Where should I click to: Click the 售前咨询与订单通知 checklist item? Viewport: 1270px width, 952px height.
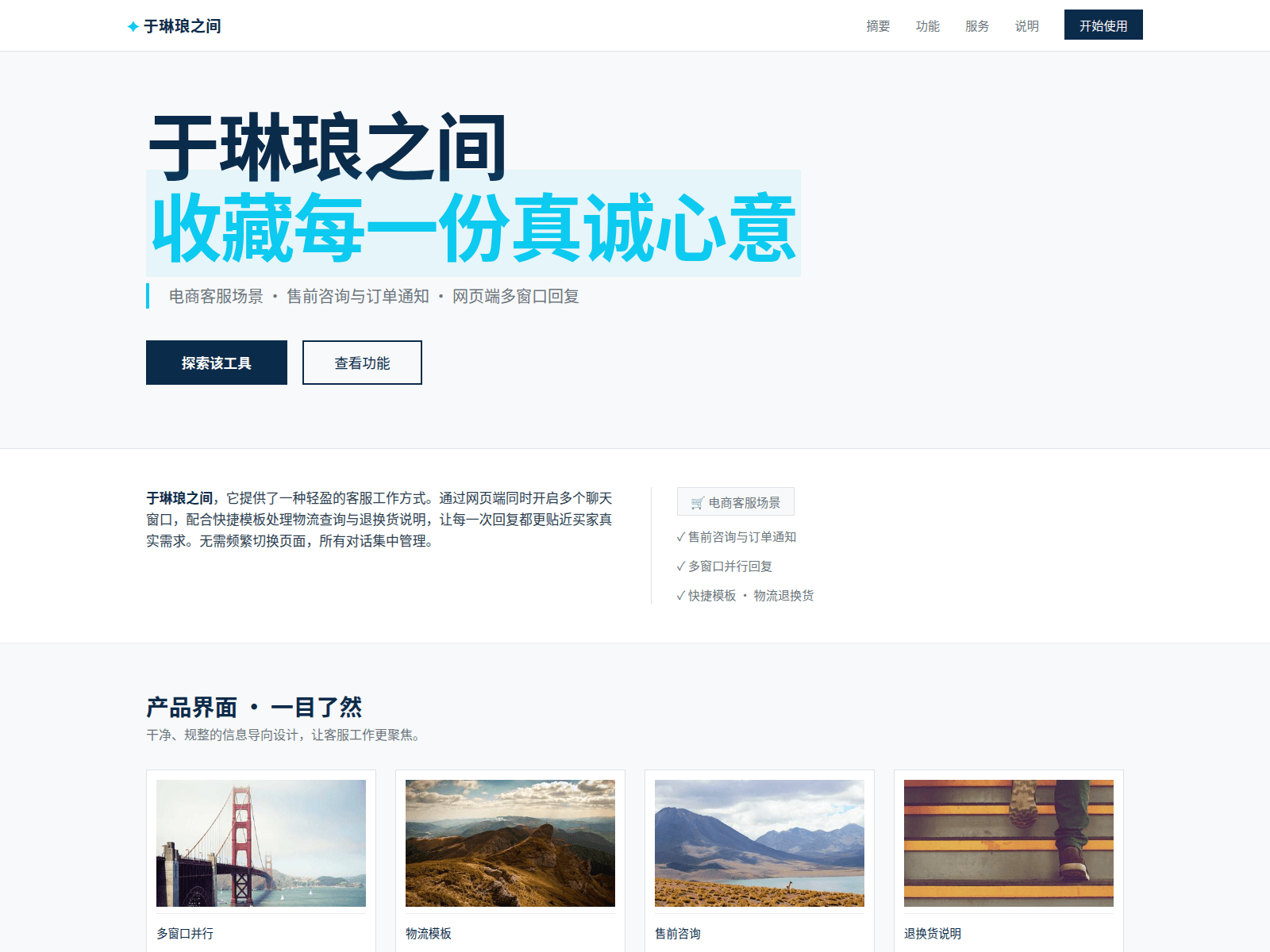[x=736, y=537]
